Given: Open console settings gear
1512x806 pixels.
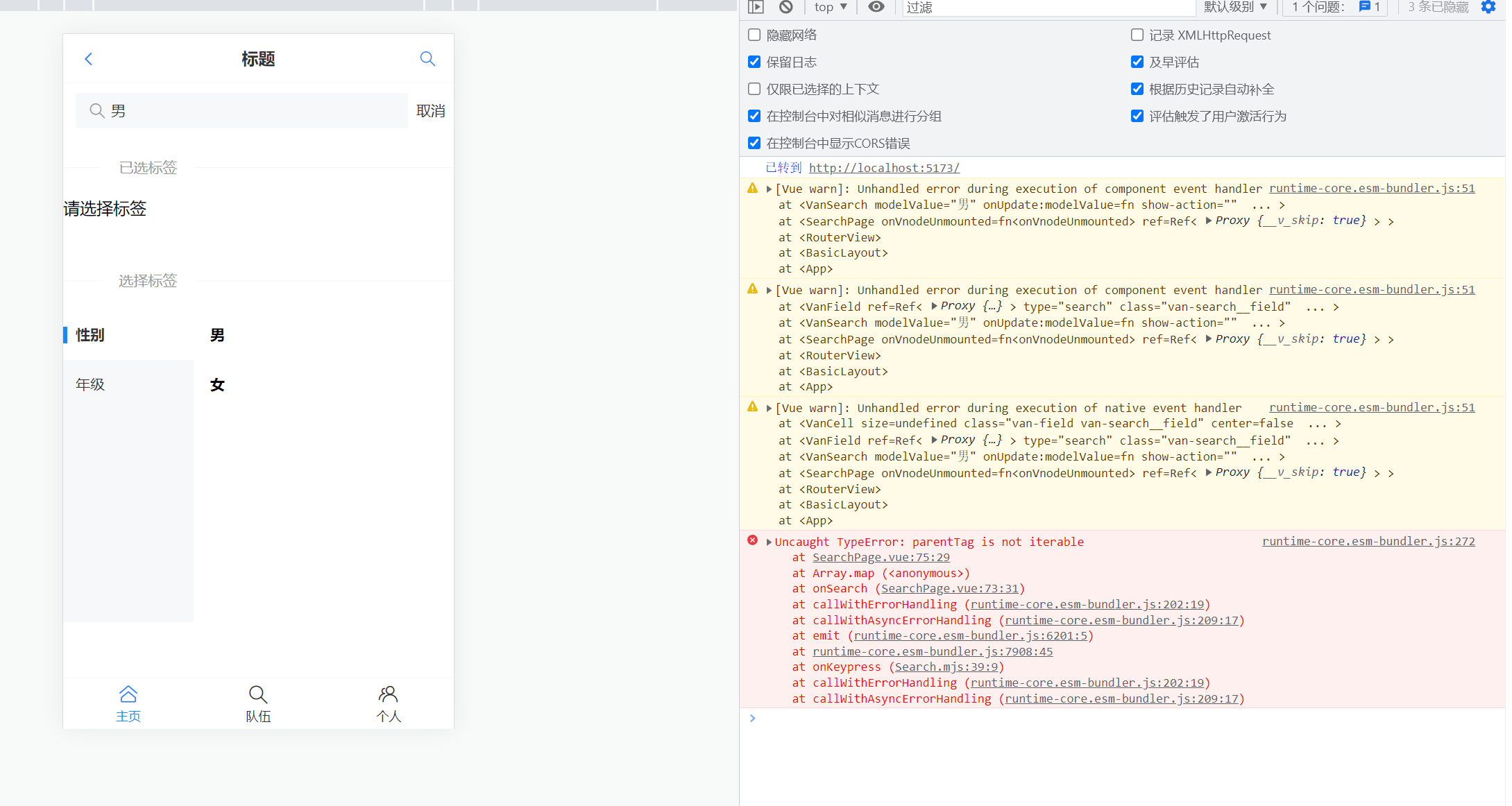Looking at the screenshot, I should point(1488,7).
